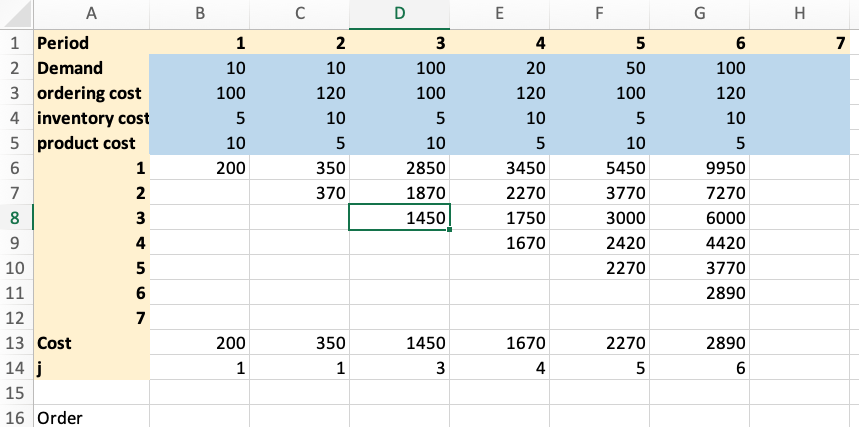Click the j value 6 in column G
Screen dimensions: 859x427
click(x=700, y=368)
